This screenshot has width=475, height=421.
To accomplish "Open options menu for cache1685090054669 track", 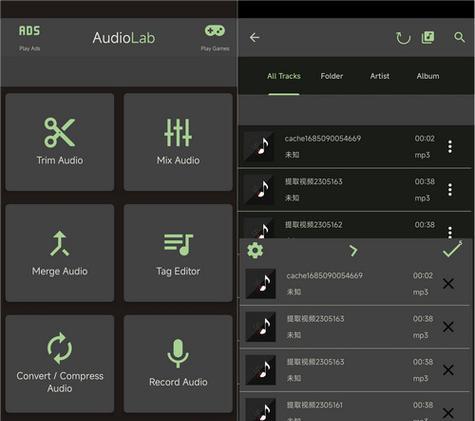I will click(x=450, y=147).
